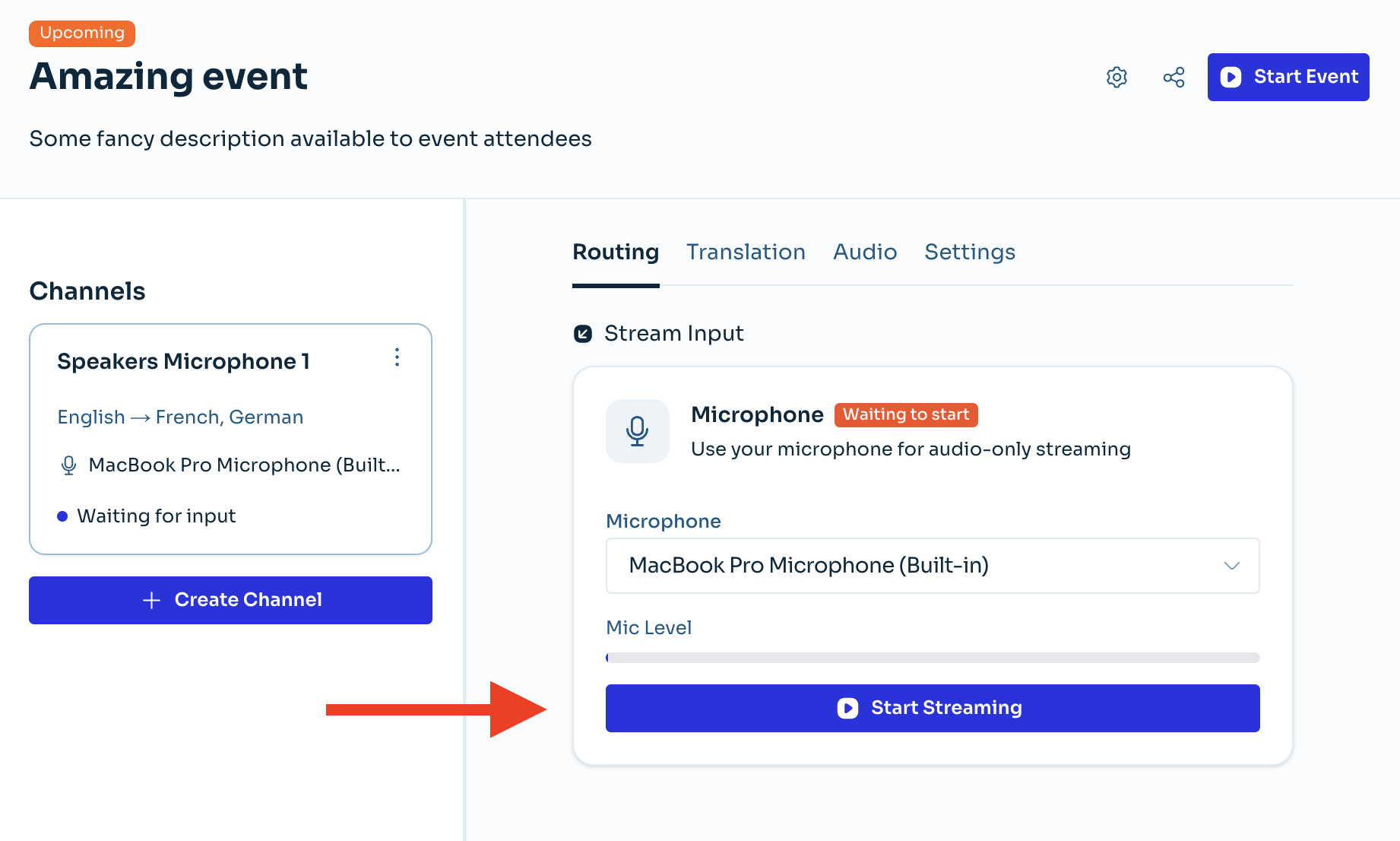1400x841 pixels.
Task: Open Speakers Microphone 1 three-dot menu
Action: pos(397,357)
